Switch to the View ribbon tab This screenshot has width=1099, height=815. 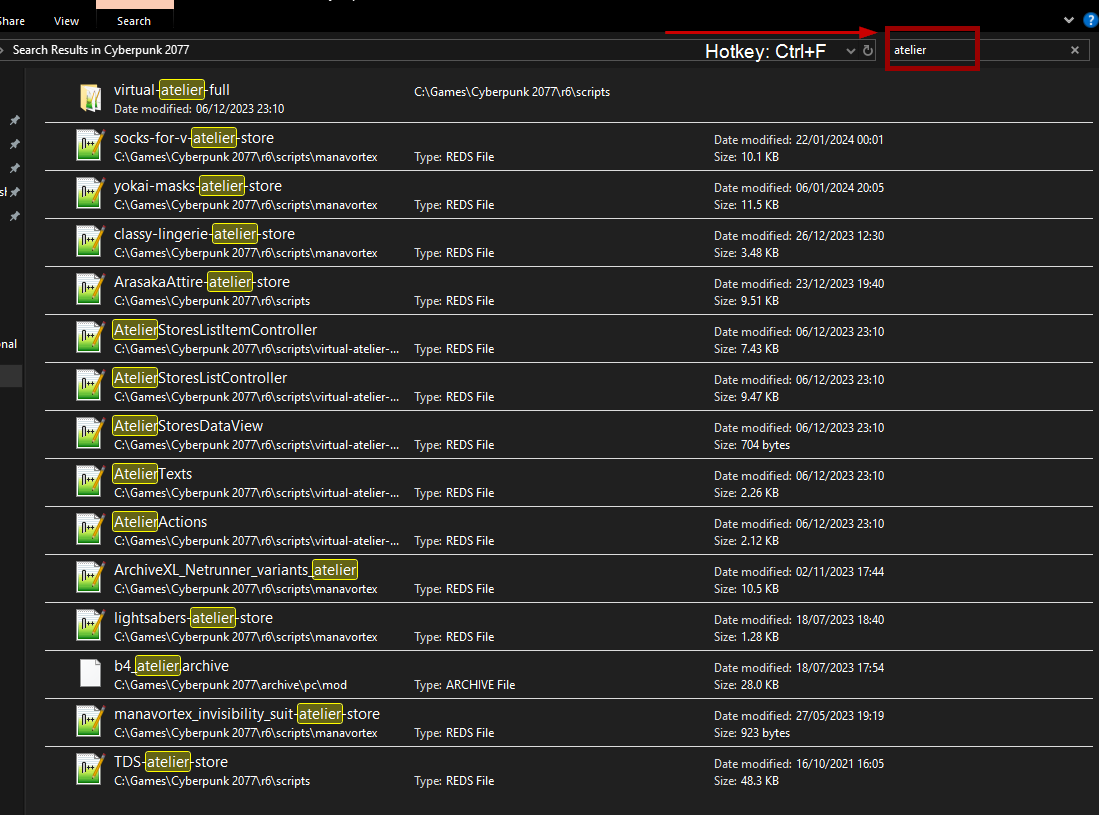click(x=67, y=21)
